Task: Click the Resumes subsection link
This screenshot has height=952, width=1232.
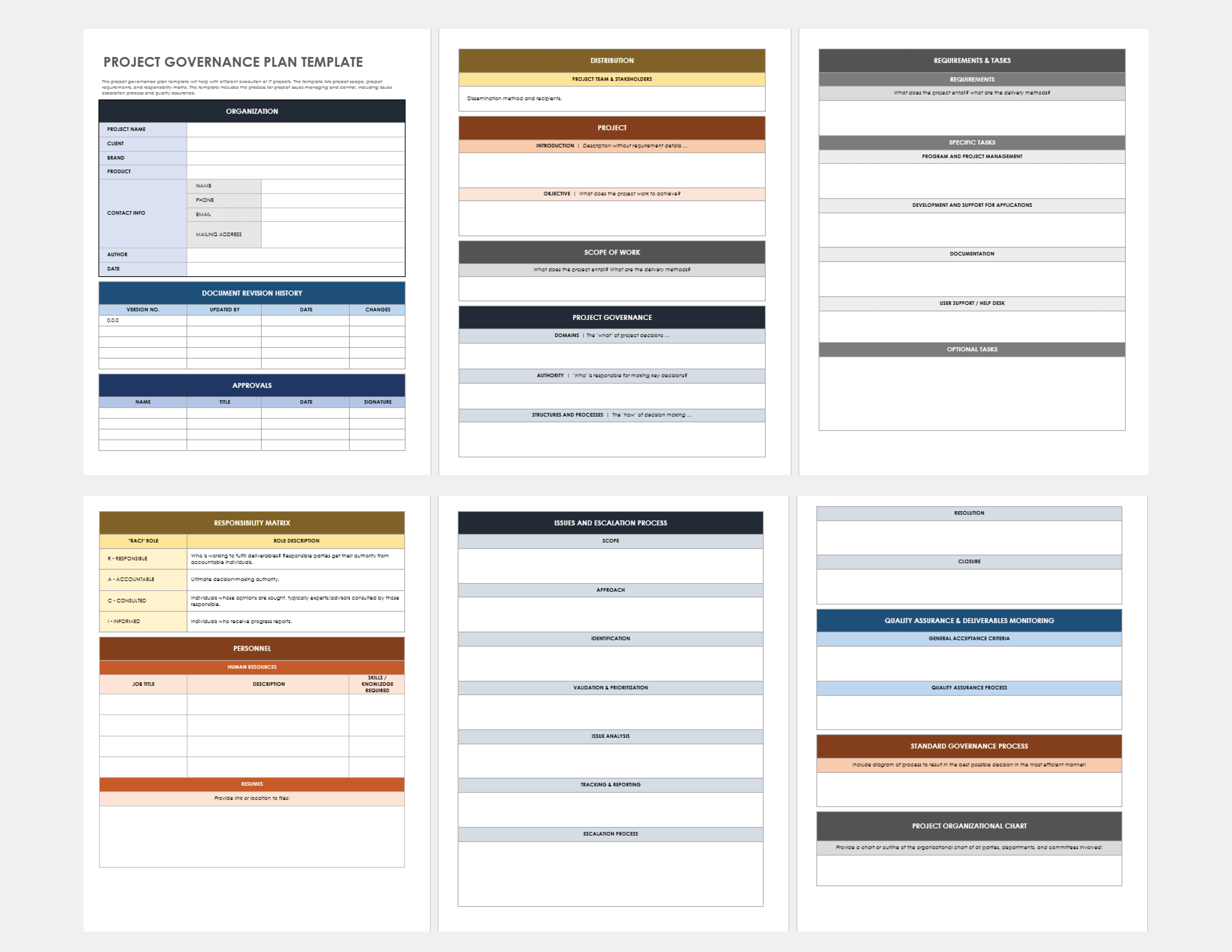Action: tap(248, 783)
